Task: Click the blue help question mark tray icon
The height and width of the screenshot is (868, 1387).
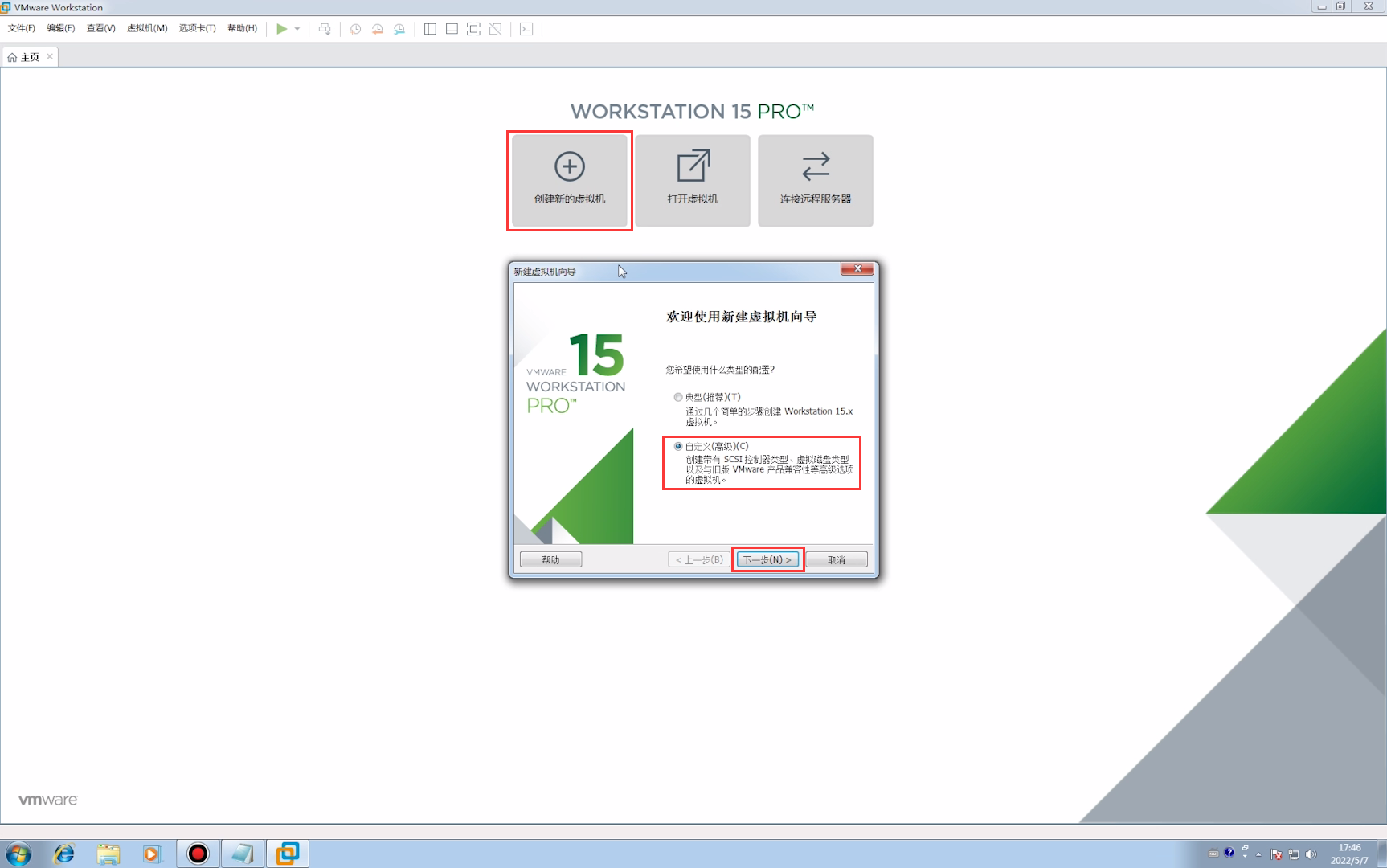Action: pos(1229,853)
